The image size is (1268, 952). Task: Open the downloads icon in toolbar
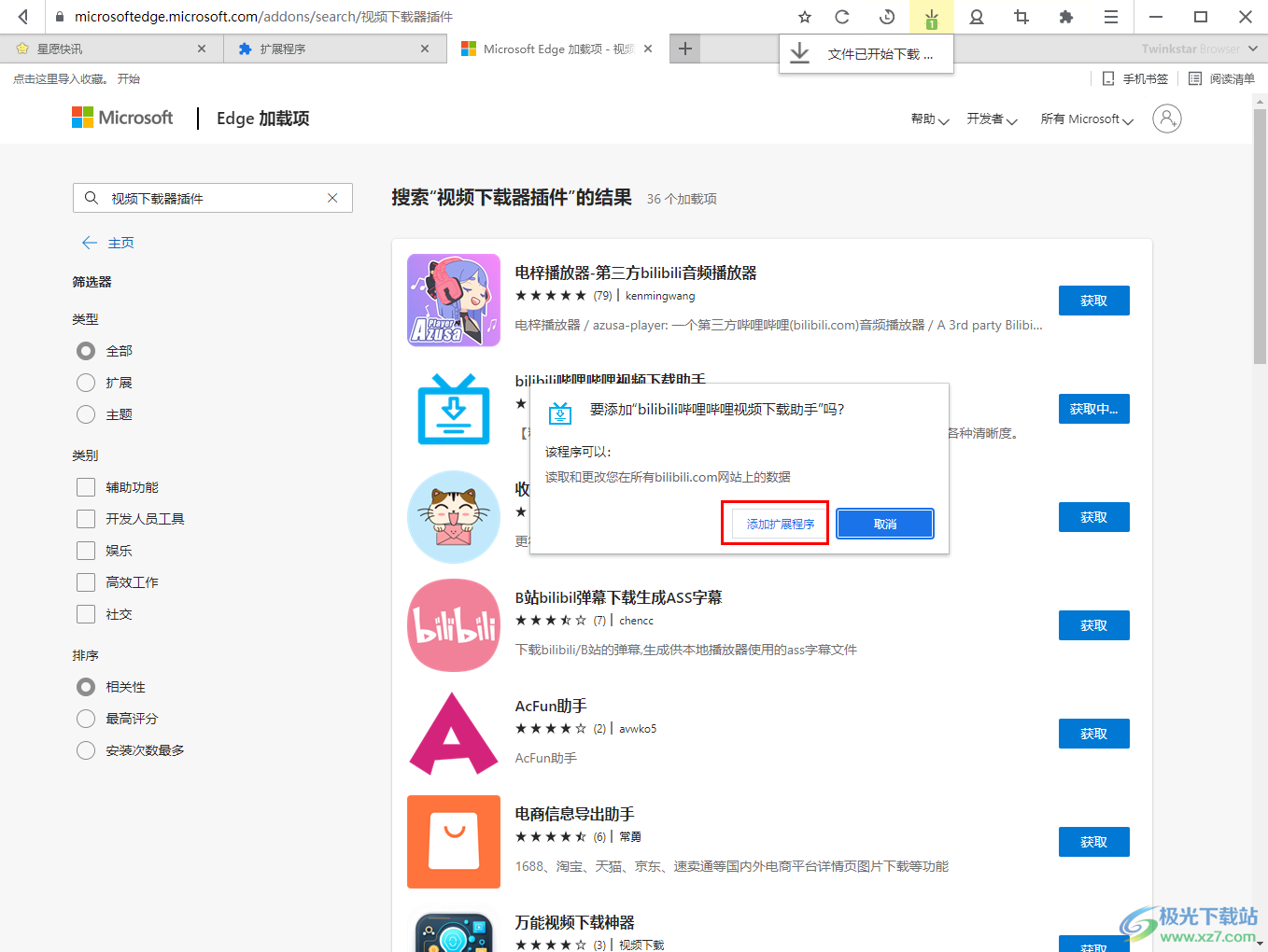tap(931, 17)
